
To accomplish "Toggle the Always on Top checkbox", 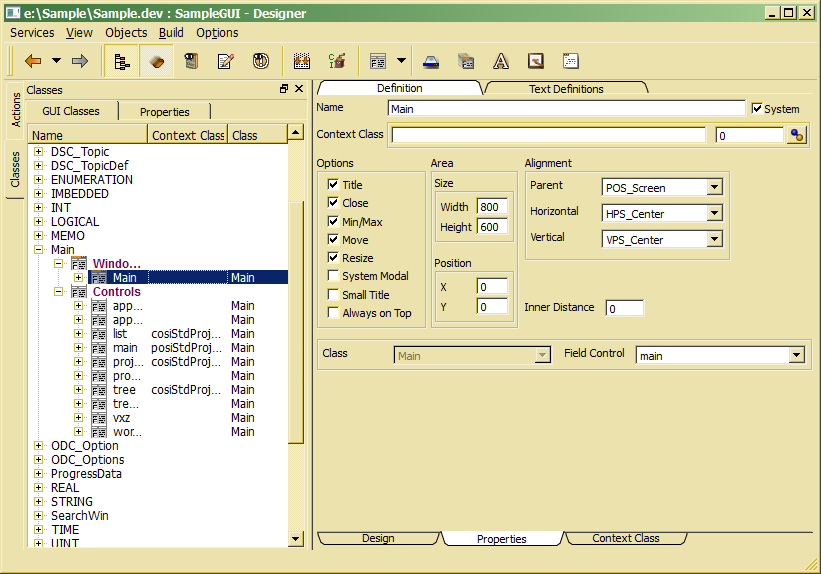I will point(333,313).
